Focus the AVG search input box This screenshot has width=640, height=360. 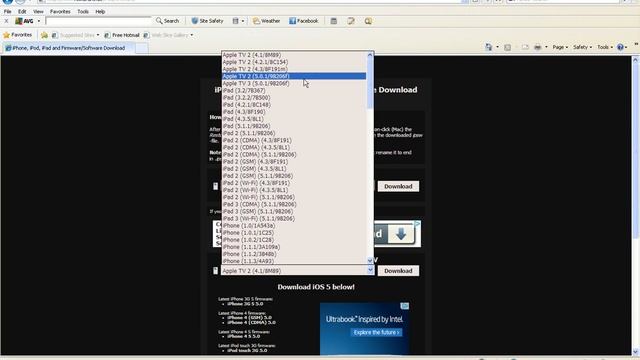(98, 21)
